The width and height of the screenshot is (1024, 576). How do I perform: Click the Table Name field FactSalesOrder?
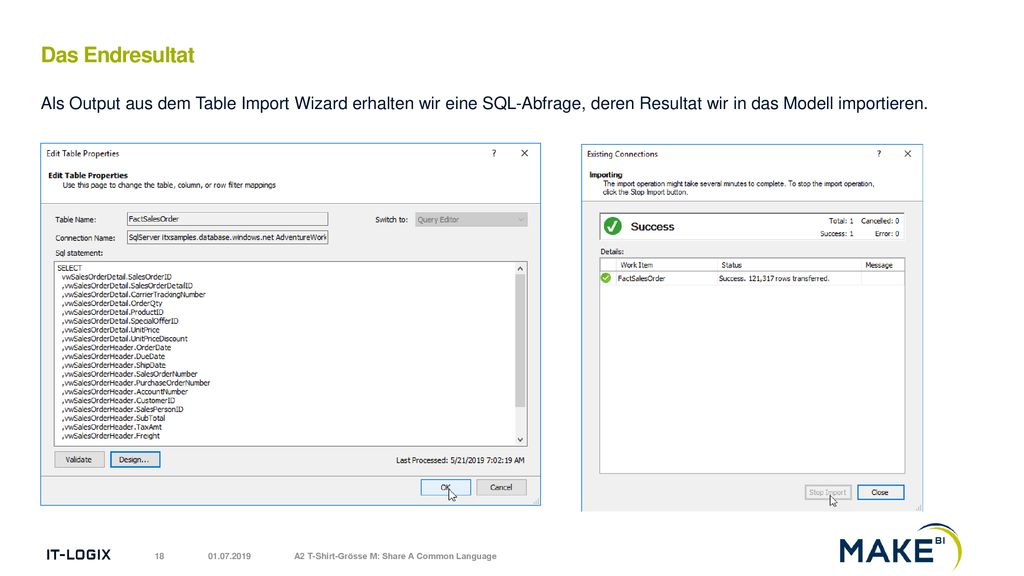[227, 219]
